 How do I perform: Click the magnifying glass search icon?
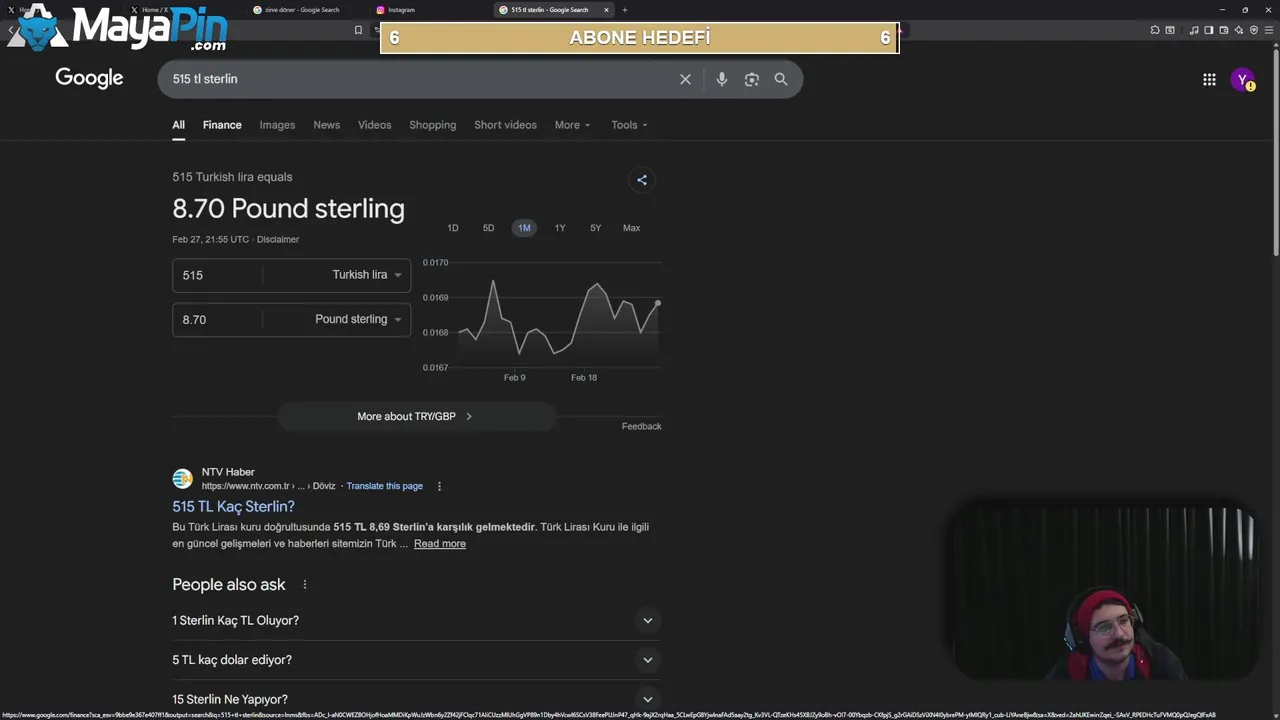781,79
